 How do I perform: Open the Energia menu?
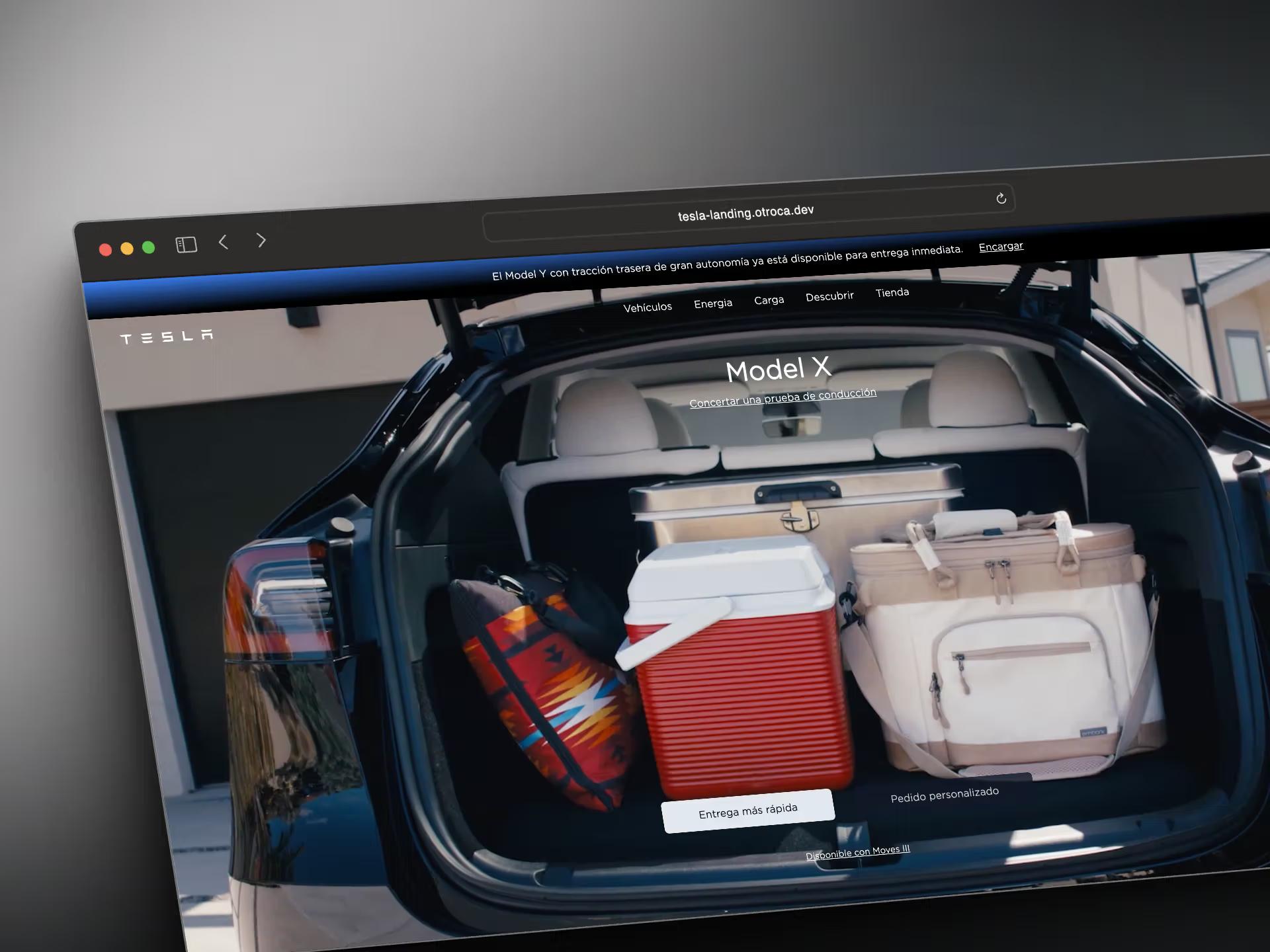coord(713,303)
